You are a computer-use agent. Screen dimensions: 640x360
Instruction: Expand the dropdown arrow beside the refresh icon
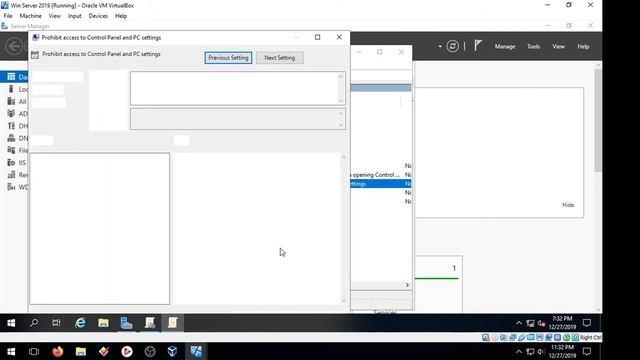point(440,47)
